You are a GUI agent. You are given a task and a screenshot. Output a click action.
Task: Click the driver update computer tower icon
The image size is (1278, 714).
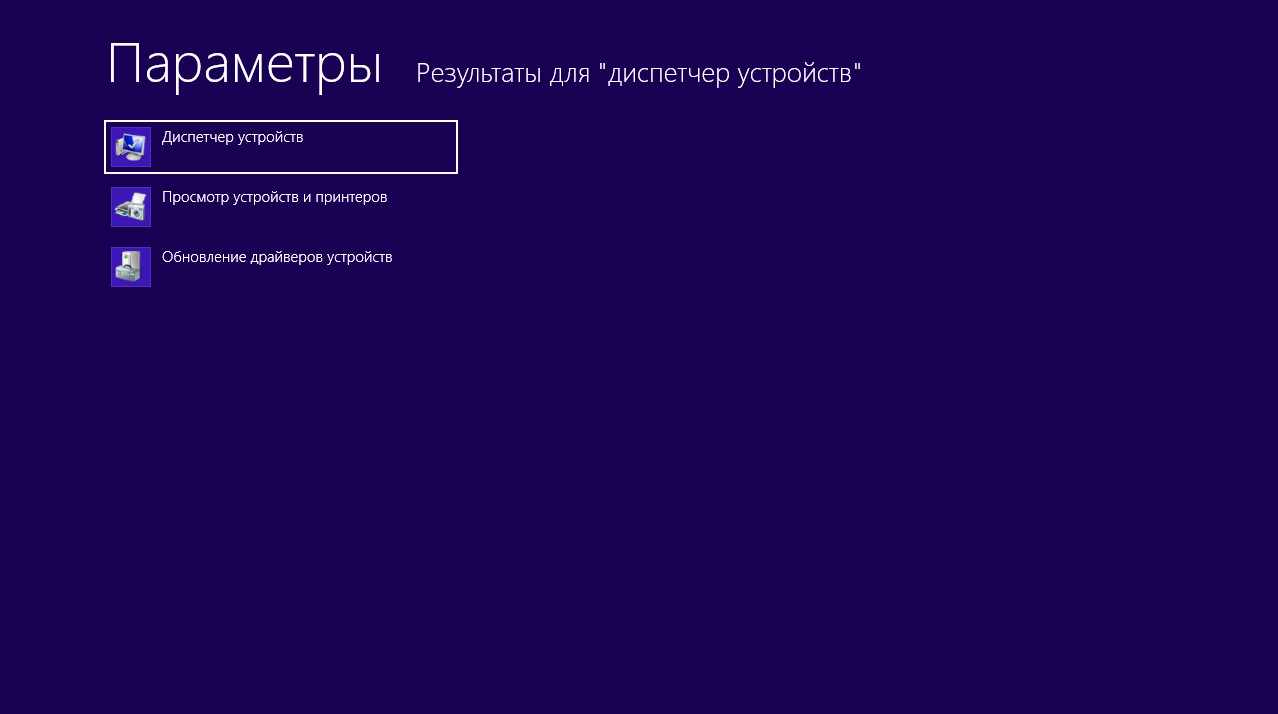click(x=131, y=267)
